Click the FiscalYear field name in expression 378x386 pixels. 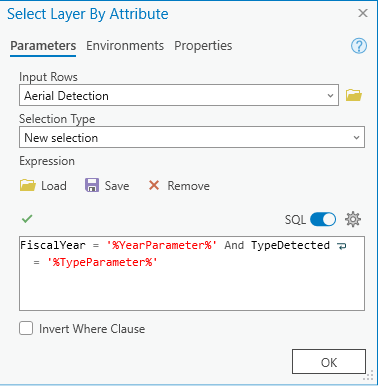coord(53,245)
